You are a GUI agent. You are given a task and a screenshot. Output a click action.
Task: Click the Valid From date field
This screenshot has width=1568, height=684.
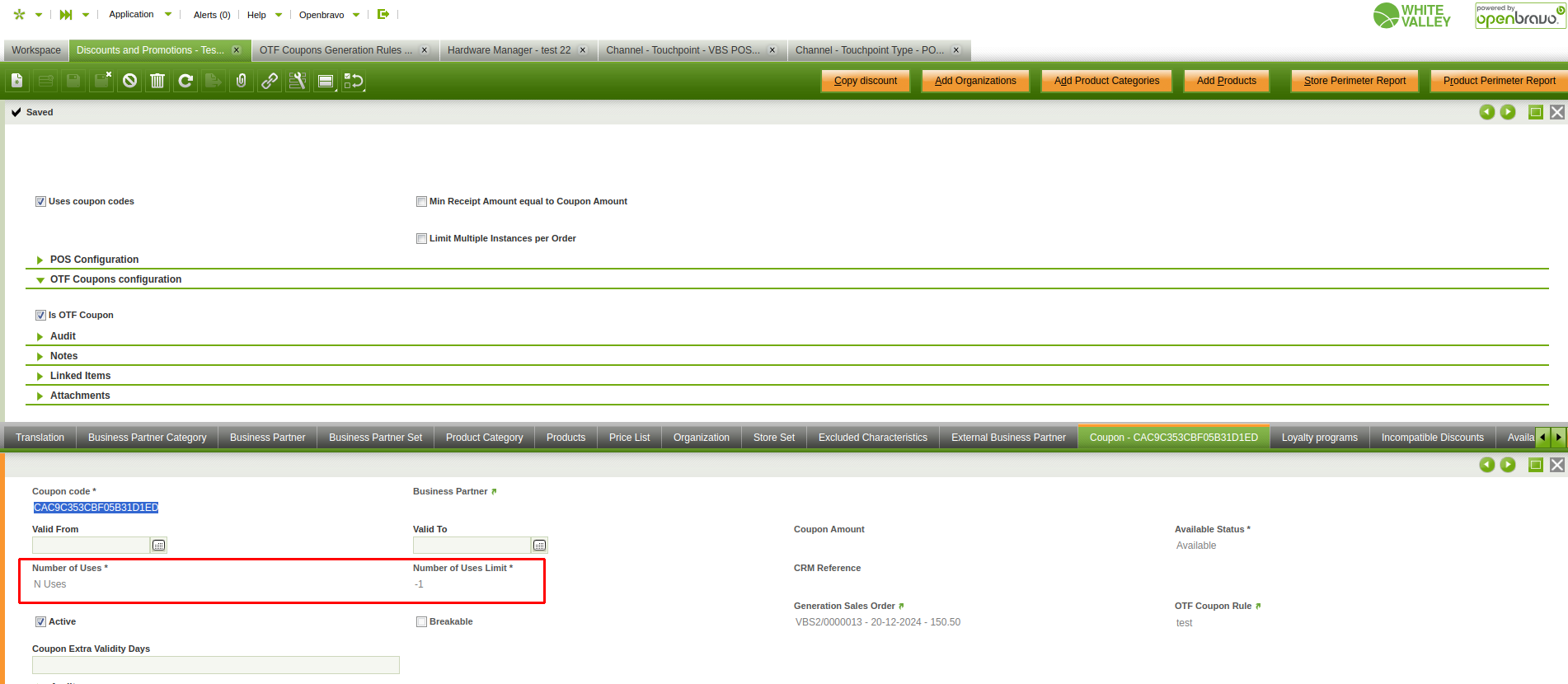[x=91, y=546]
